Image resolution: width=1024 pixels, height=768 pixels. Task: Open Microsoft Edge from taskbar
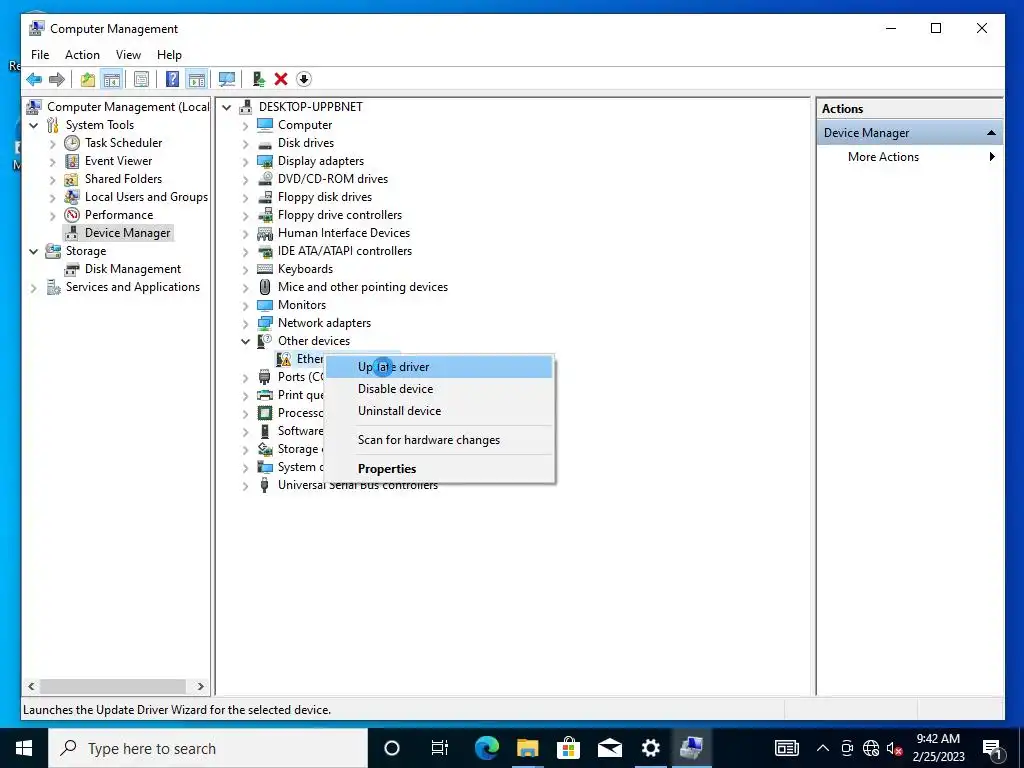click(487, 748)
